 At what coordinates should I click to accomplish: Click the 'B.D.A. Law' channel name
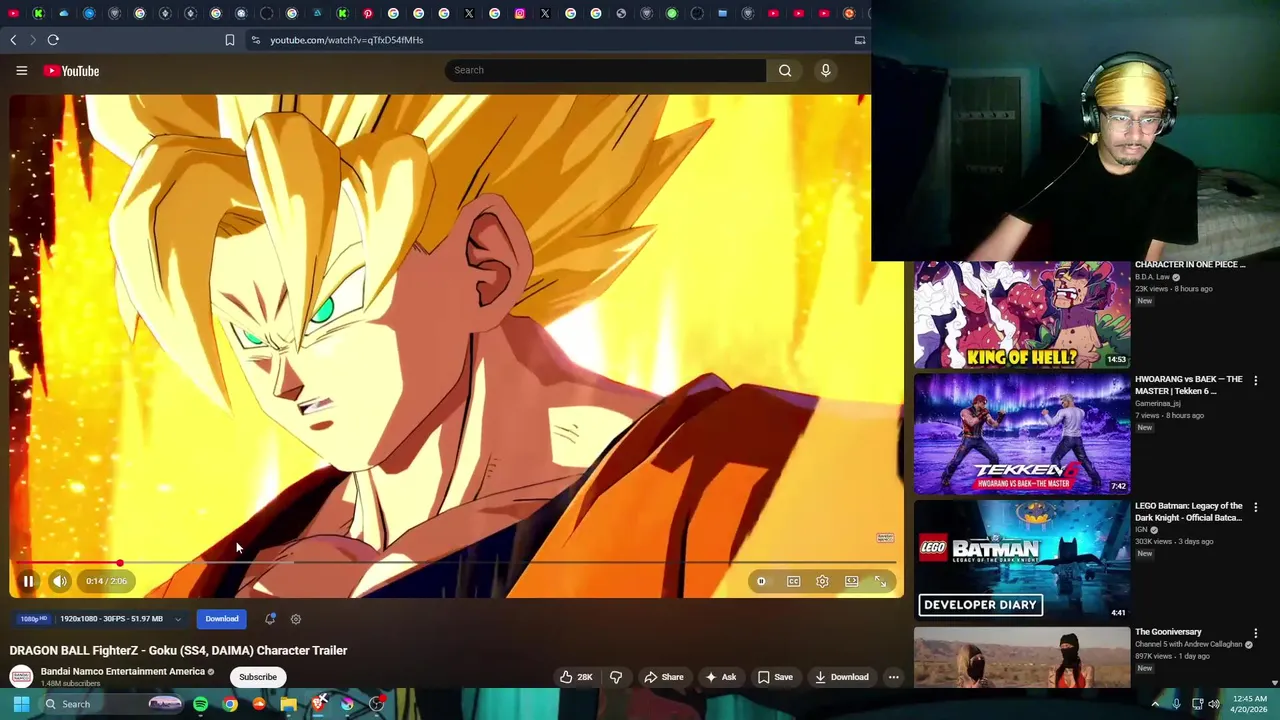point(1152,277)
